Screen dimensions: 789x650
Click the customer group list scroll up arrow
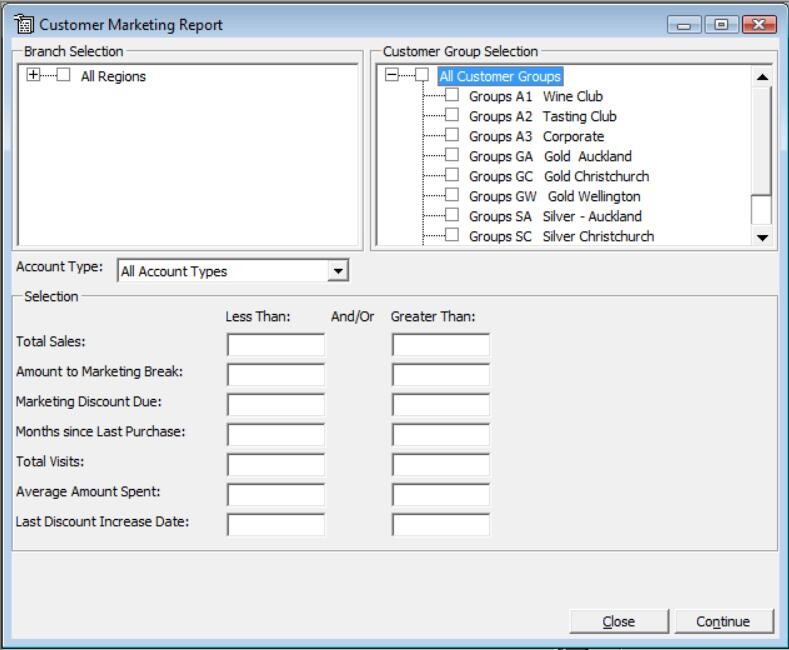coord(762,77)
